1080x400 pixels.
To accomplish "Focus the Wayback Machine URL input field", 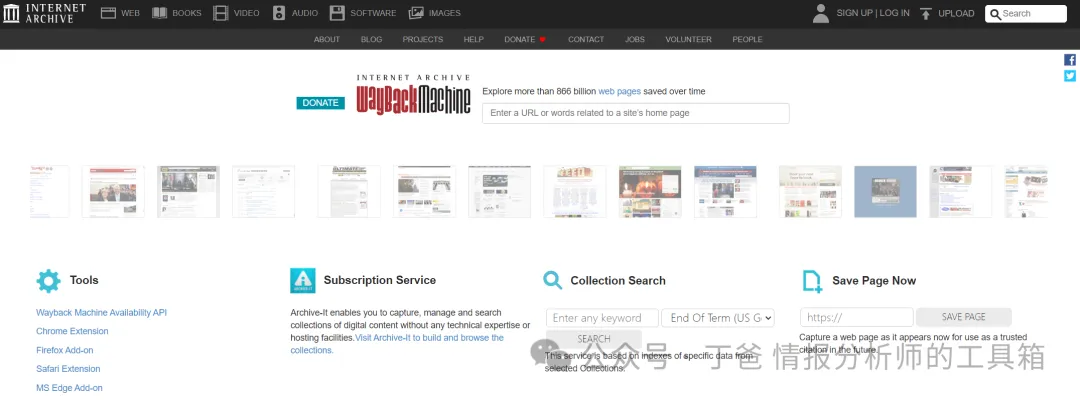I will coord(636,113).
